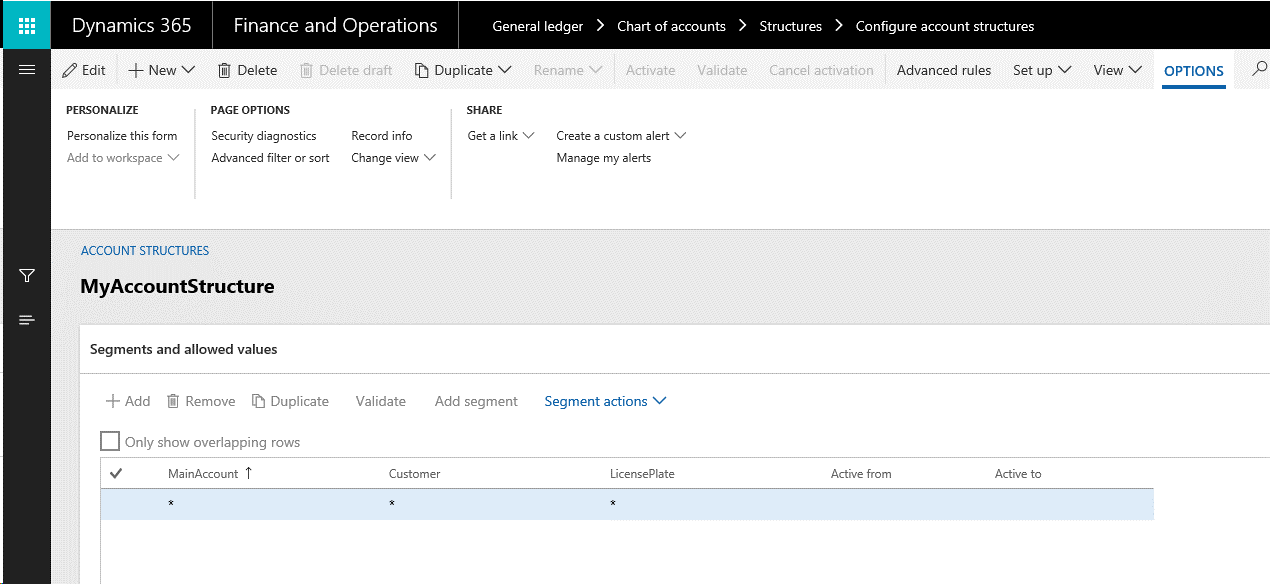Open the Set up menu

coord(1040,70)
